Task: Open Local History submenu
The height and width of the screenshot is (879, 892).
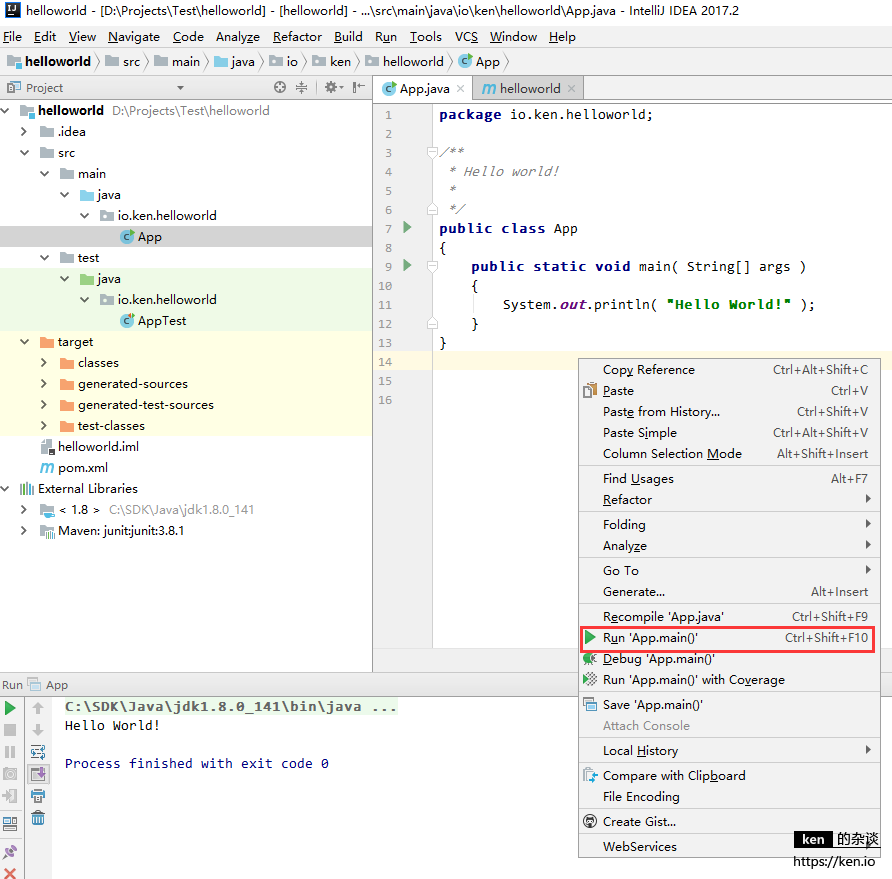Action: click(729, 751)
